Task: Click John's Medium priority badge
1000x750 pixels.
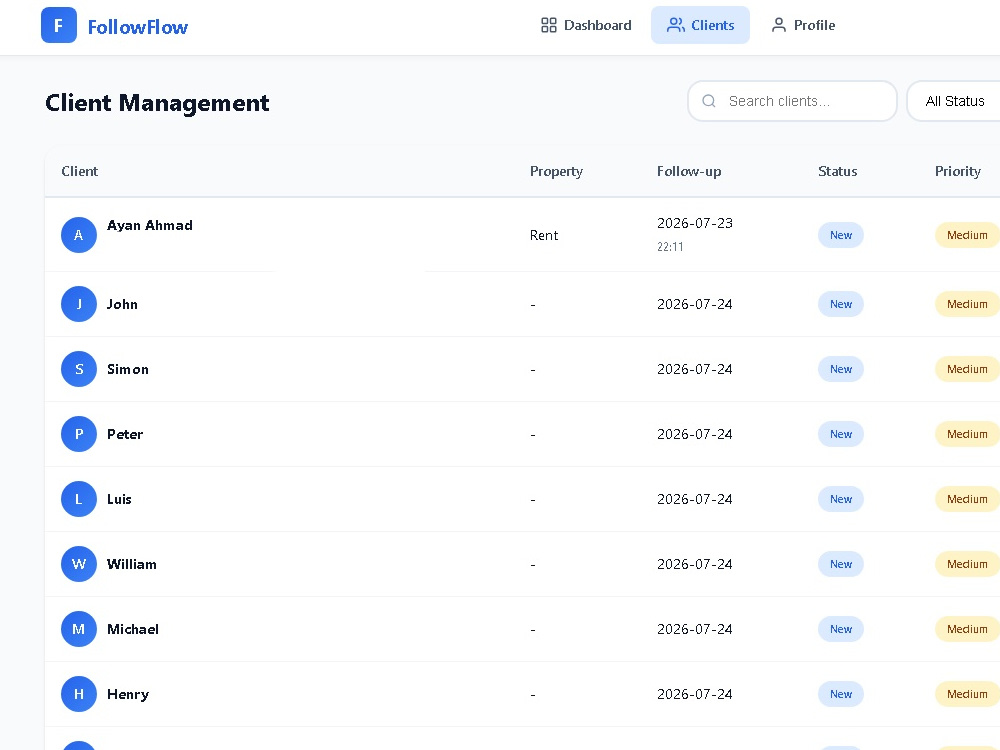Action: coord(967,304)
